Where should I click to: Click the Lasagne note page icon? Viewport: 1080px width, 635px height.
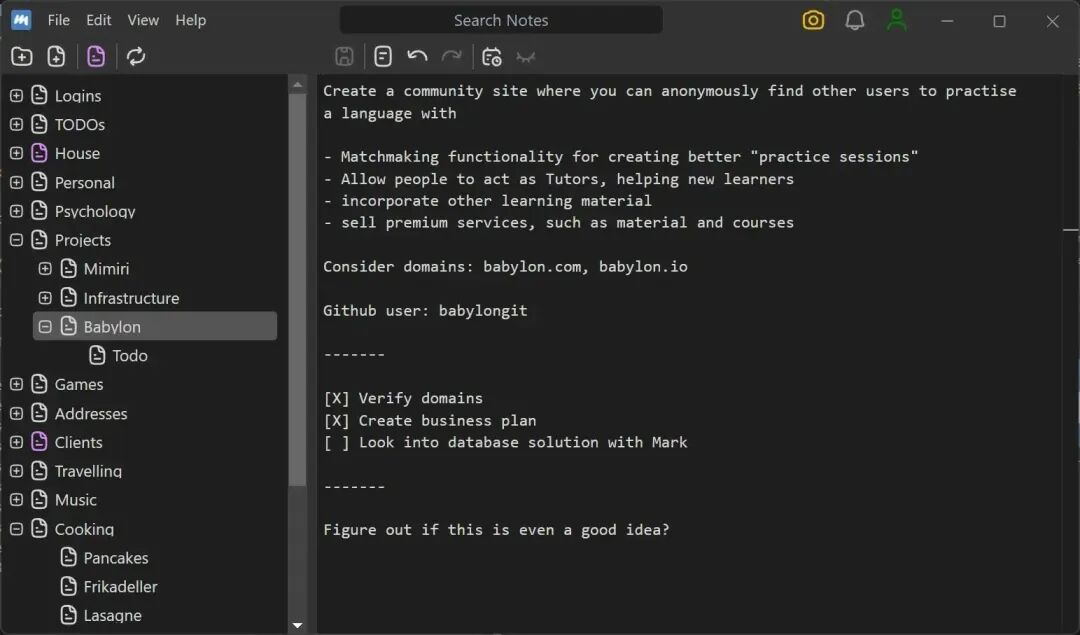point(69,615)
